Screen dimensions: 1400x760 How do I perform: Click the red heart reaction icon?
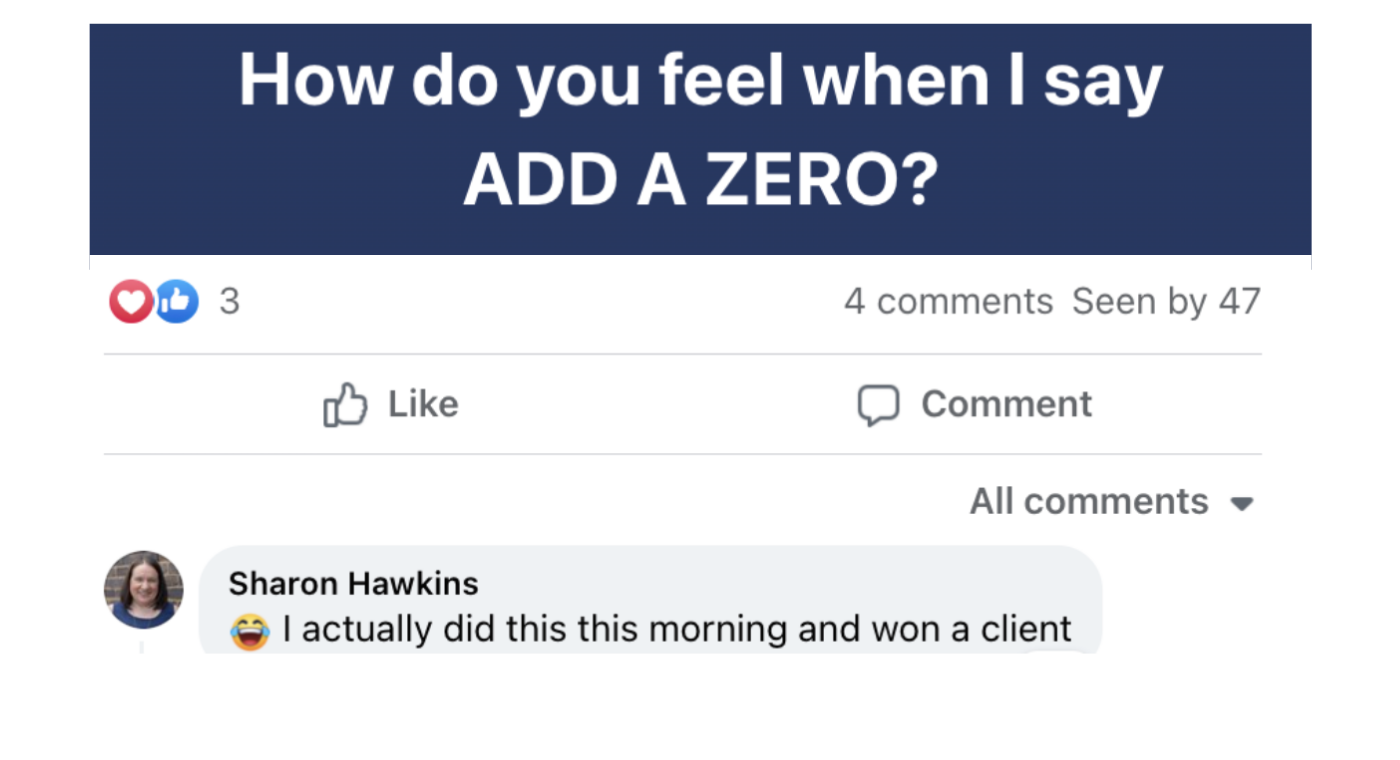coord(130,302)
